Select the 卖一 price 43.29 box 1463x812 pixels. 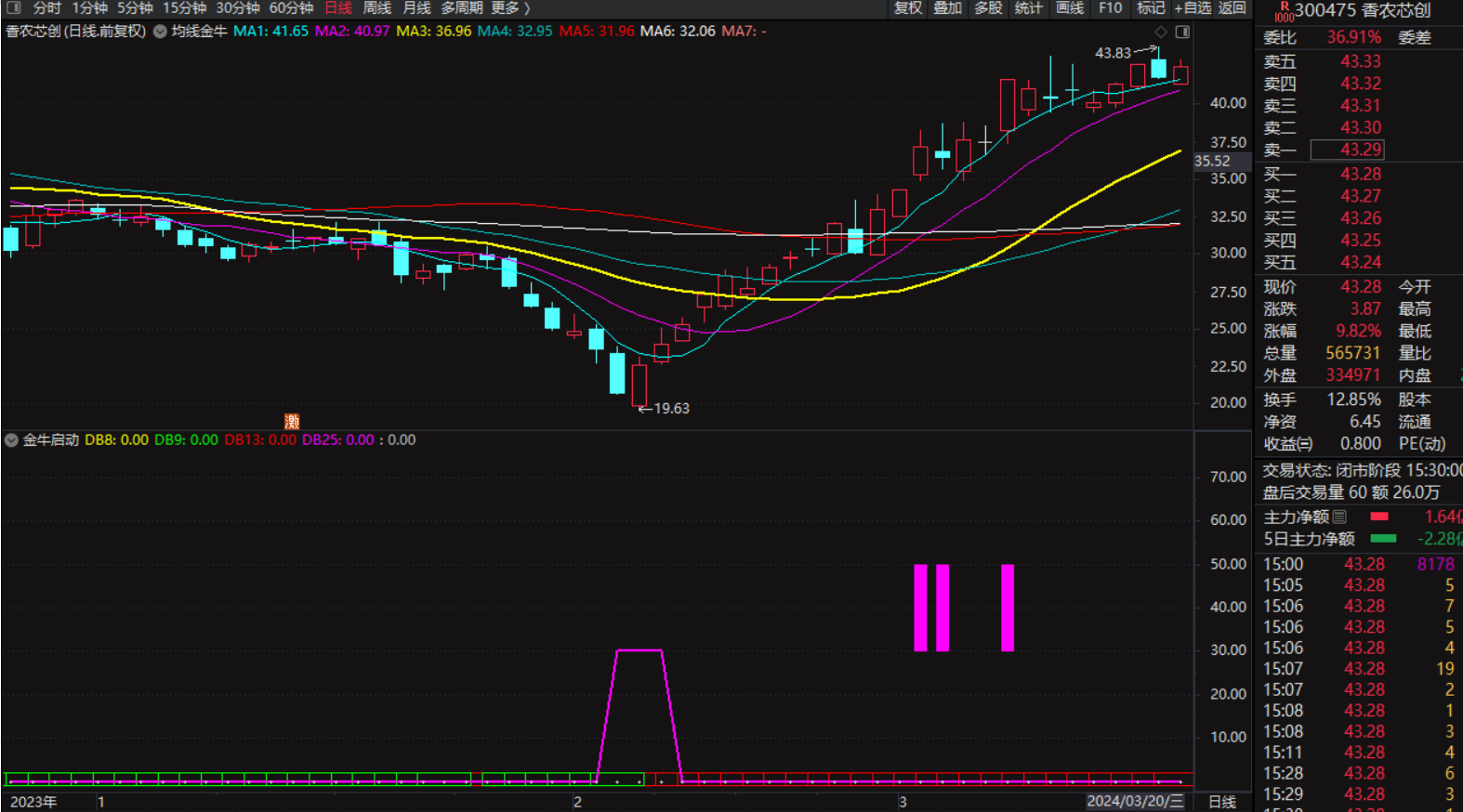tap(1347, 150)
